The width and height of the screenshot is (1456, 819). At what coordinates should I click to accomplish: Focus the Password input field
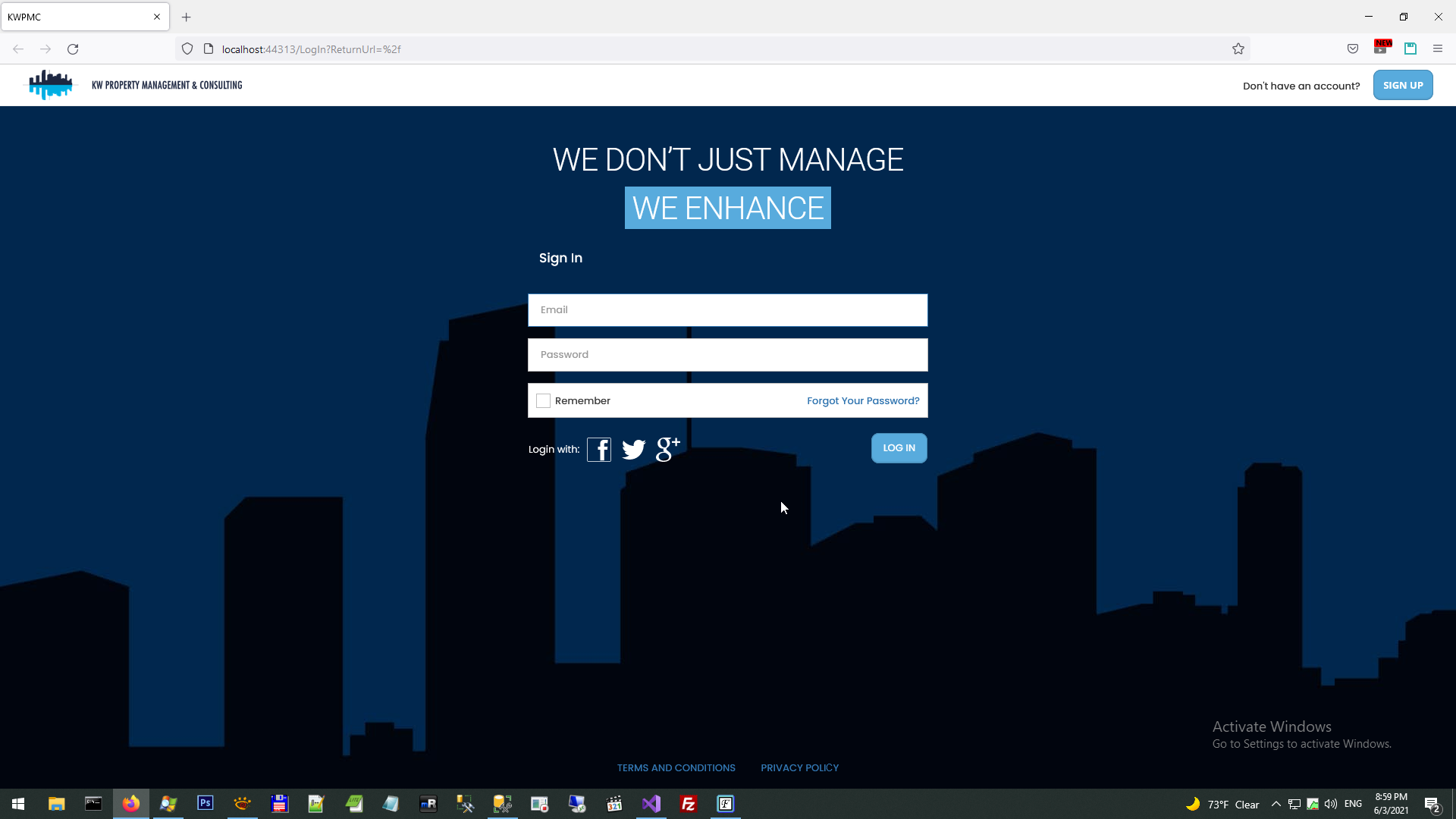[x=727, y=355]
